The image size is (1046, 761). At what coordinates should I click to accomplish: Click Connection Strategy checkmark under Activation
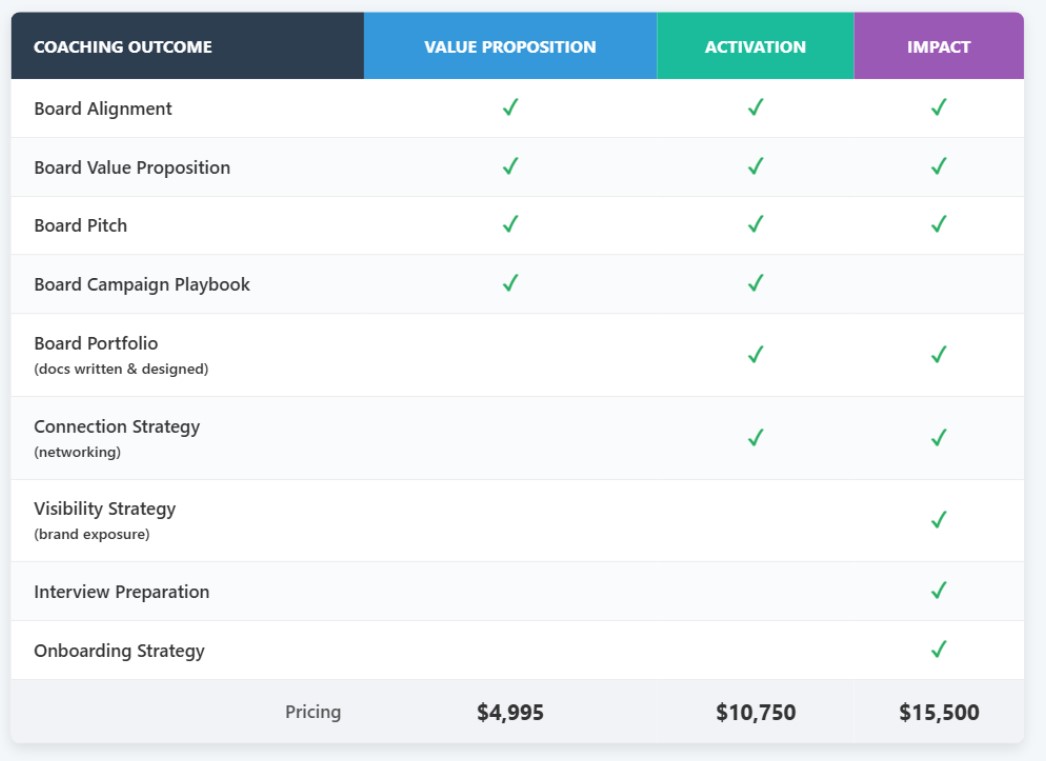[755, 438]
